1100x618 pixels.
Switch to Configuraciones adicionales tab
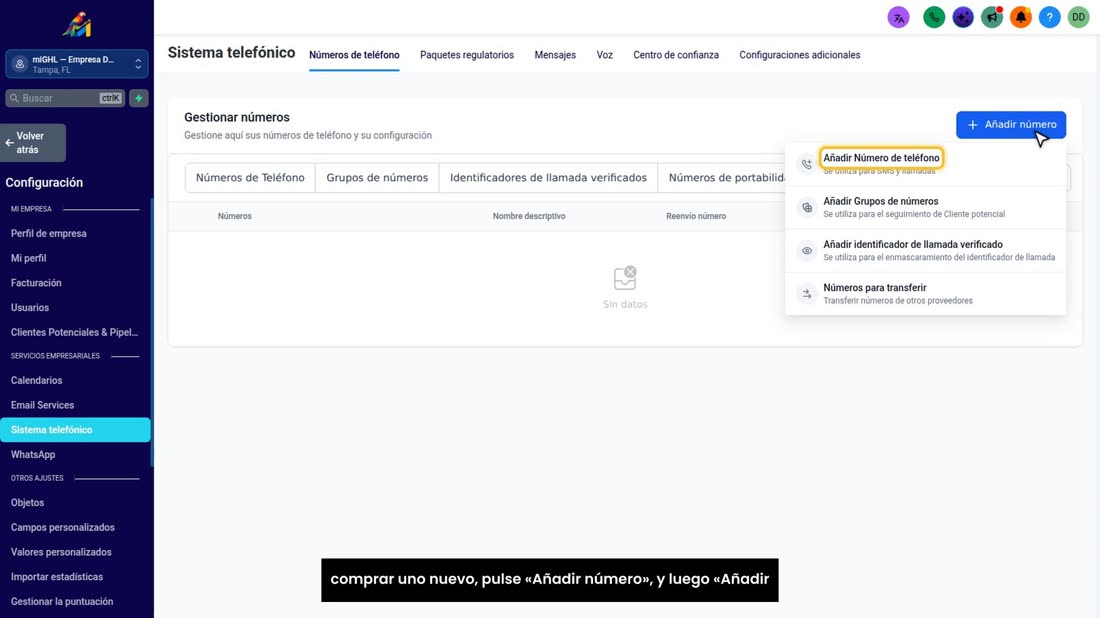(800, 55)
